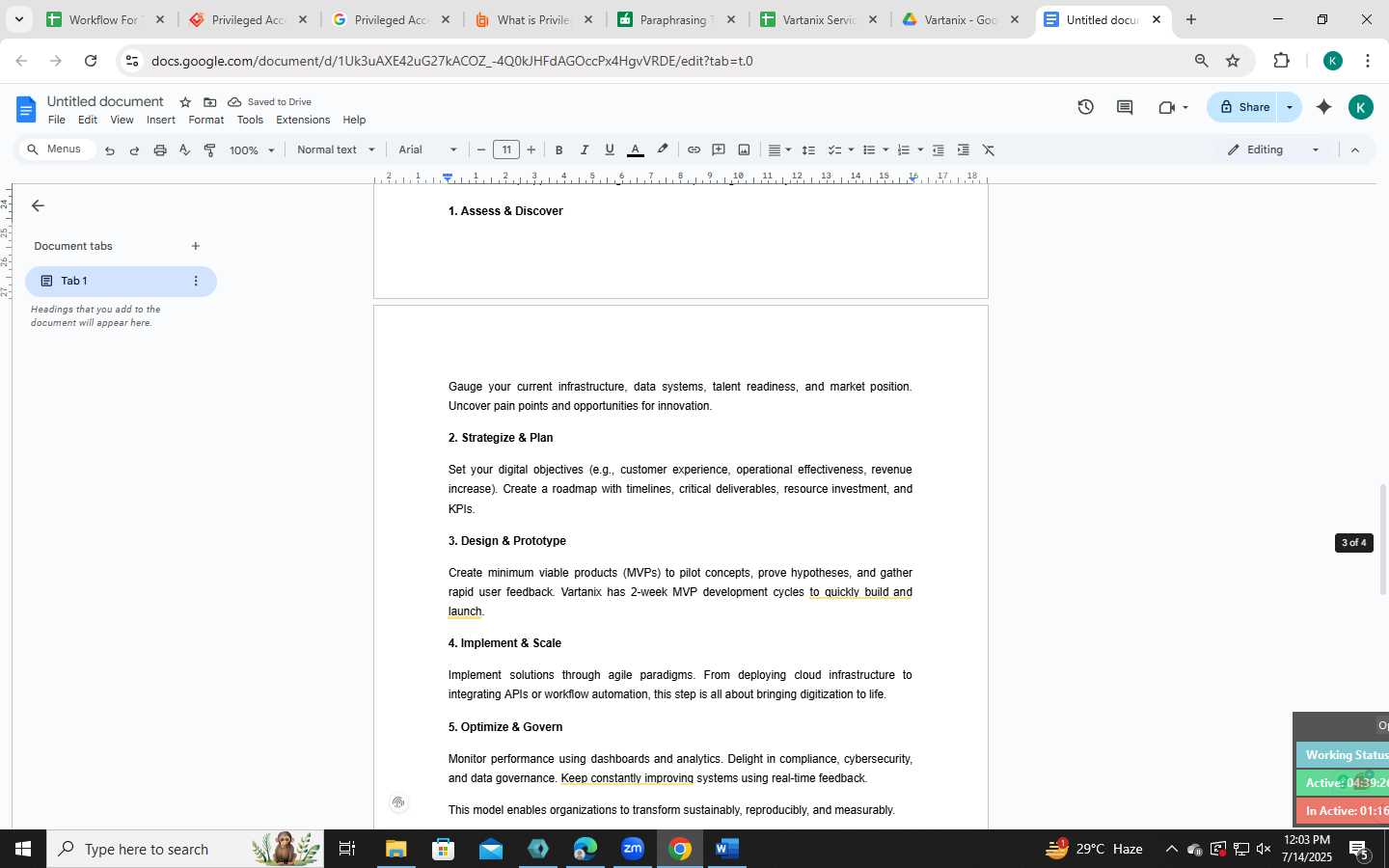Clear formatting with toolbar icon

pyautogui.click(x=989, y=150)
